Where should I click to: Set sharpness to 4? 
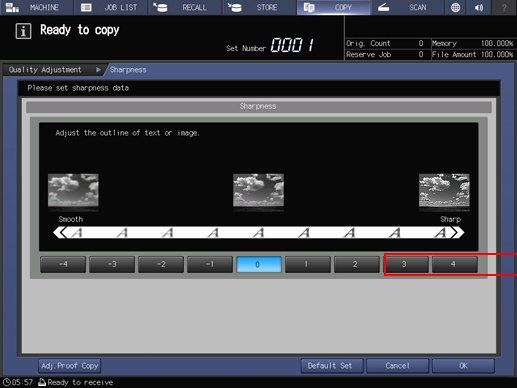[x=455, y=264]
